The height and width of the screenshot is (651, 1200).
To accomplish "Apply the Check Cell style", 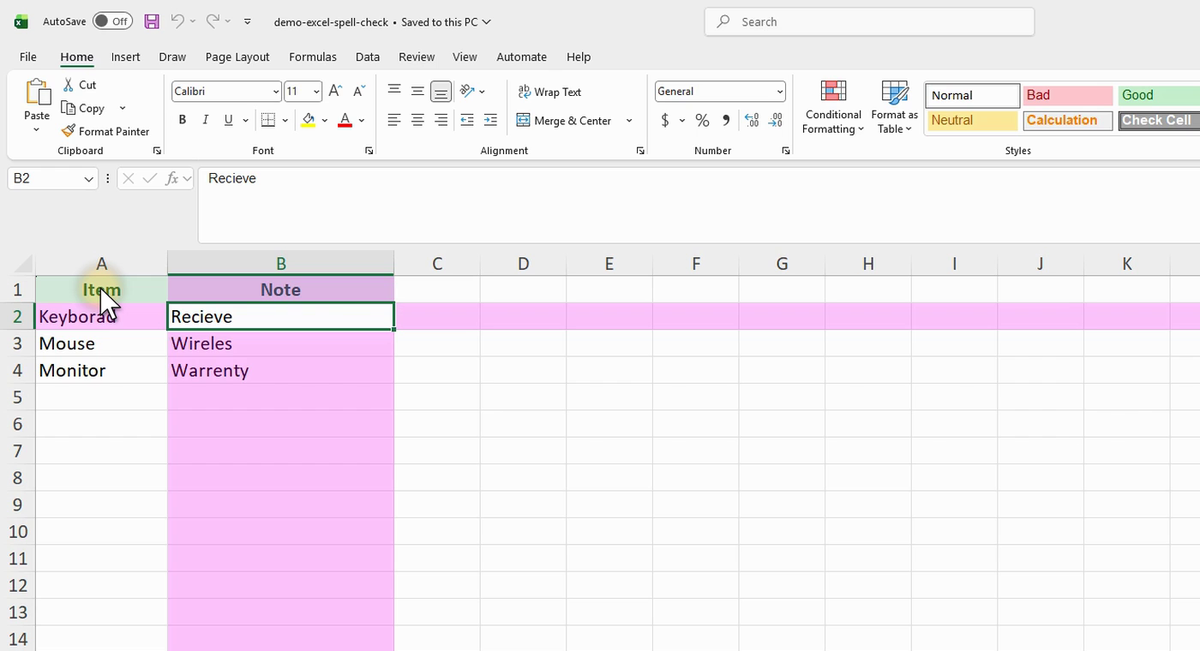I will [x=1159, y=120].
